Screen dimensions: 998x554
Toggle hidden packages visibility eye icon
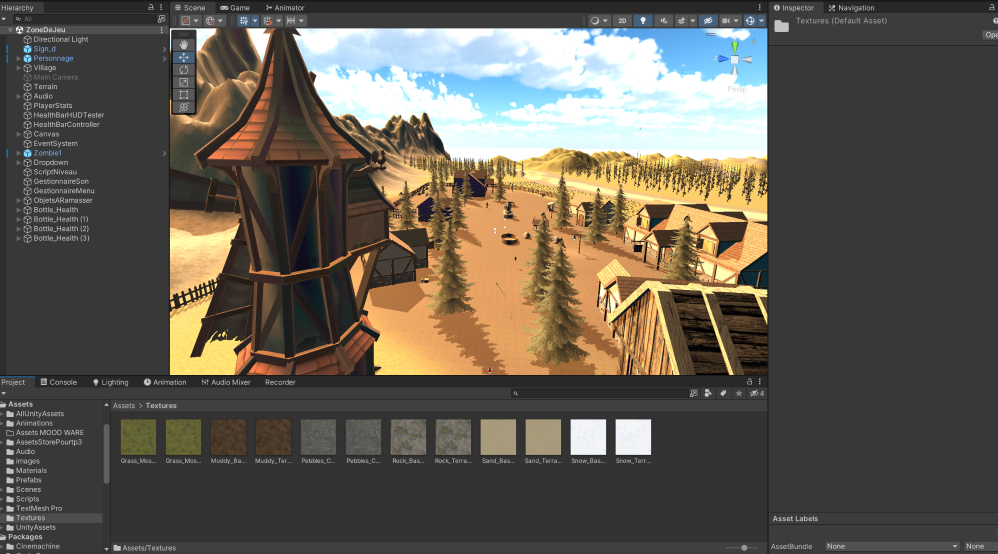point(756,393)
